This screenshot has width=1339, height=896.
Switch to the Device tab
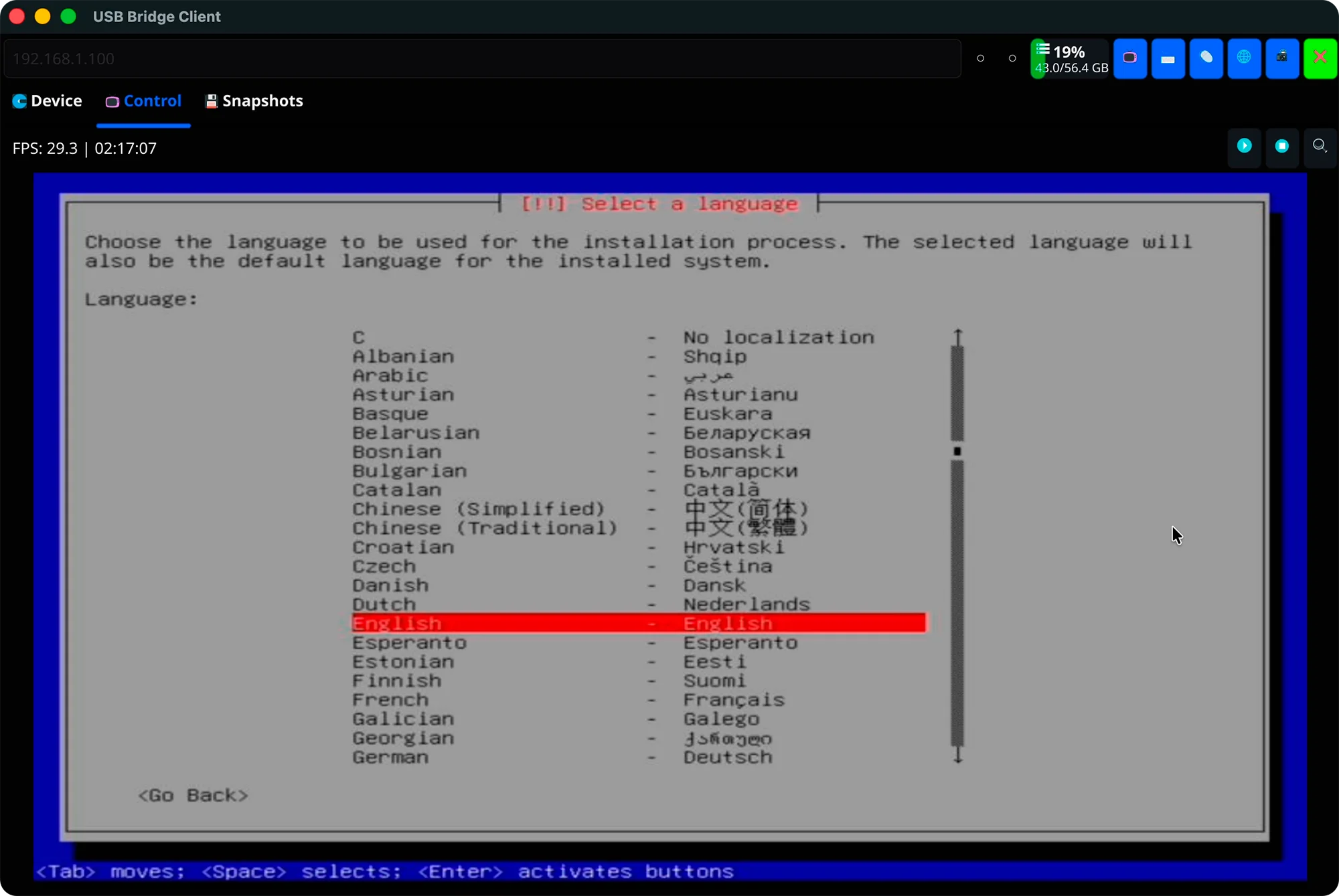pyautogui.click(x=47, y=101)
